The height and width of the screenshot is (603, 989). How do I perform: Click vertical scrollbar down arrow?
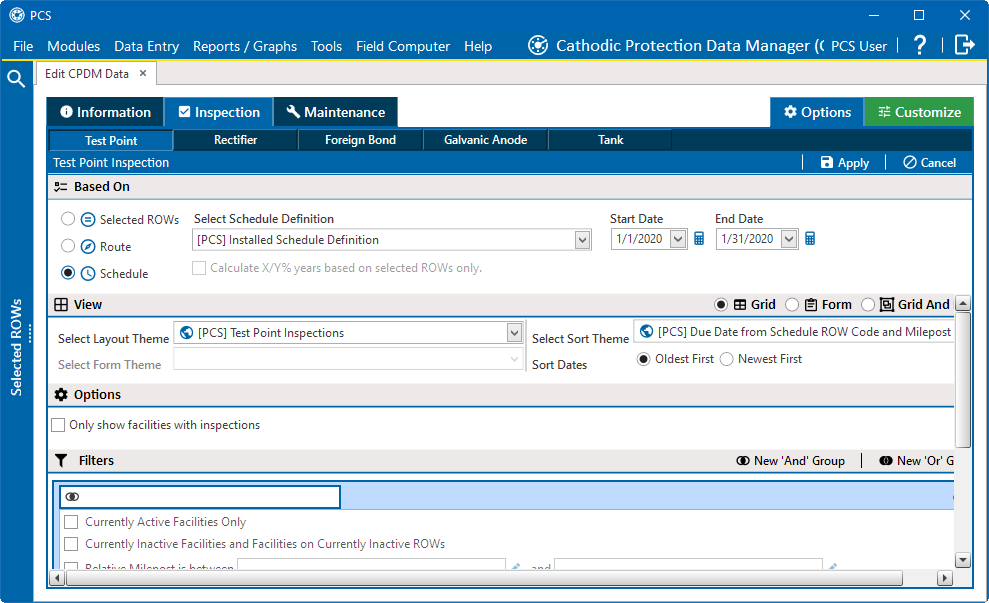[x=963, y=559]
